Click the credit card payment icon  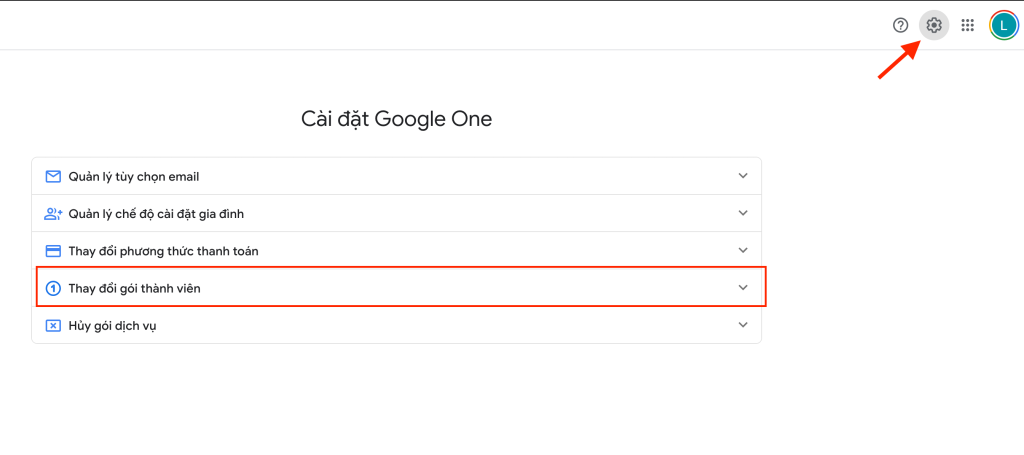click(53, 251)
